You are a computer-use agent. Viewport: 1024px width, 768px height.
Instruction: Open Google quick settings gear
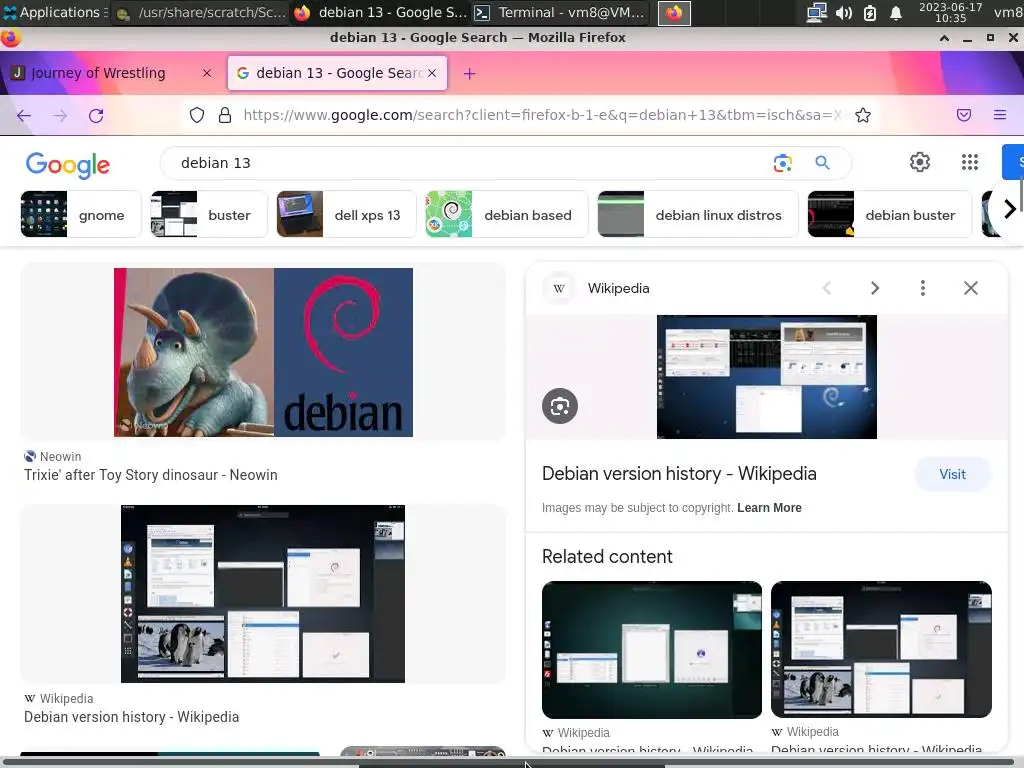pos(920,162)
